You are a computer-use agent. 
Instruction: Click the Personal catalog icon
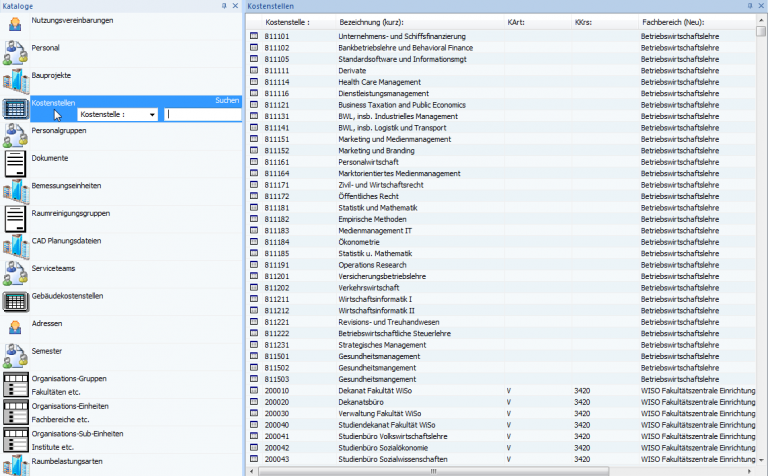pos(15,52)
